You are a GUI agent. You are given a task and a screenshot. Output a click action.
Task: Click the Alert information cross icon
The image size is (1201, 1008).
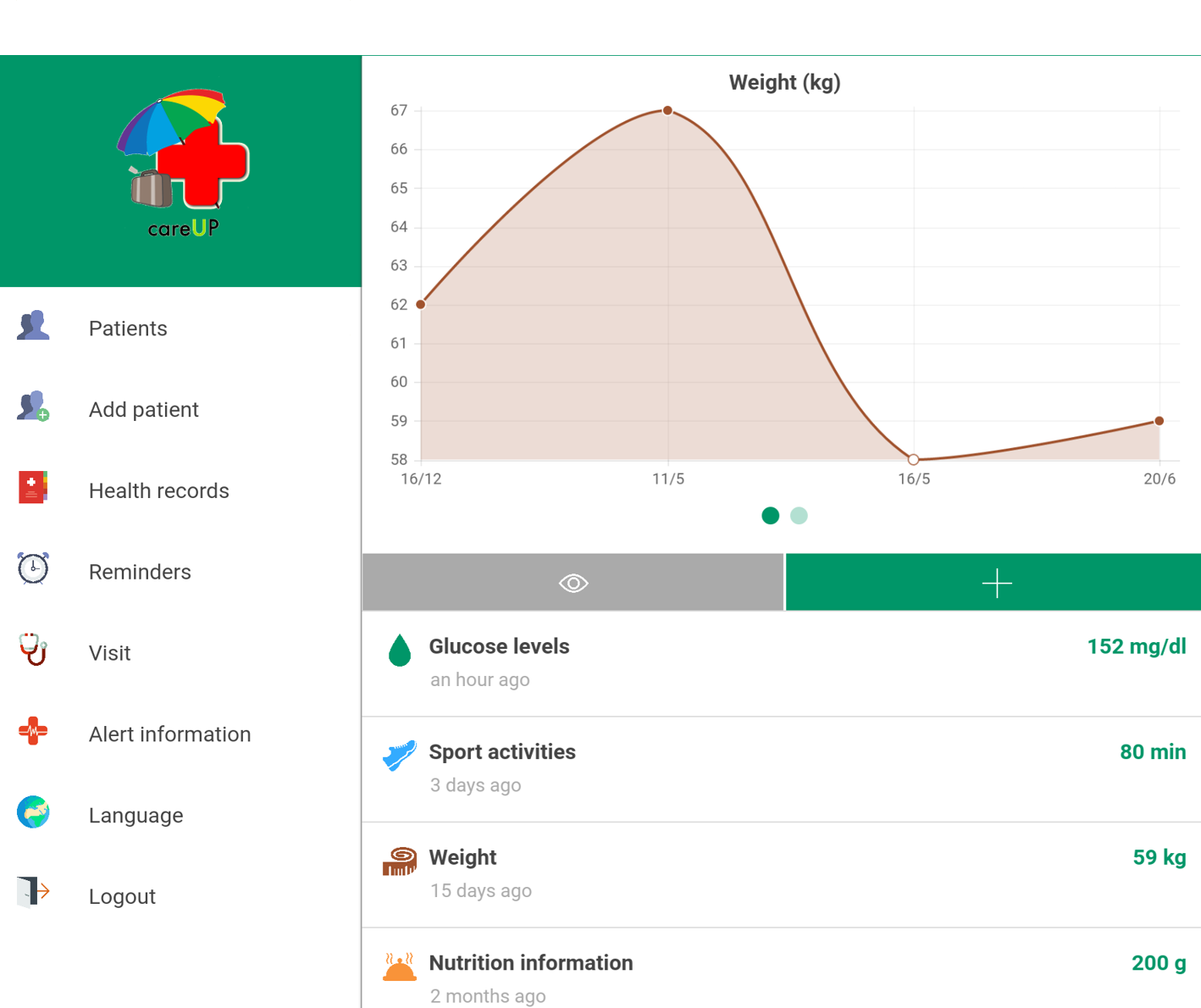coord(33,731)
